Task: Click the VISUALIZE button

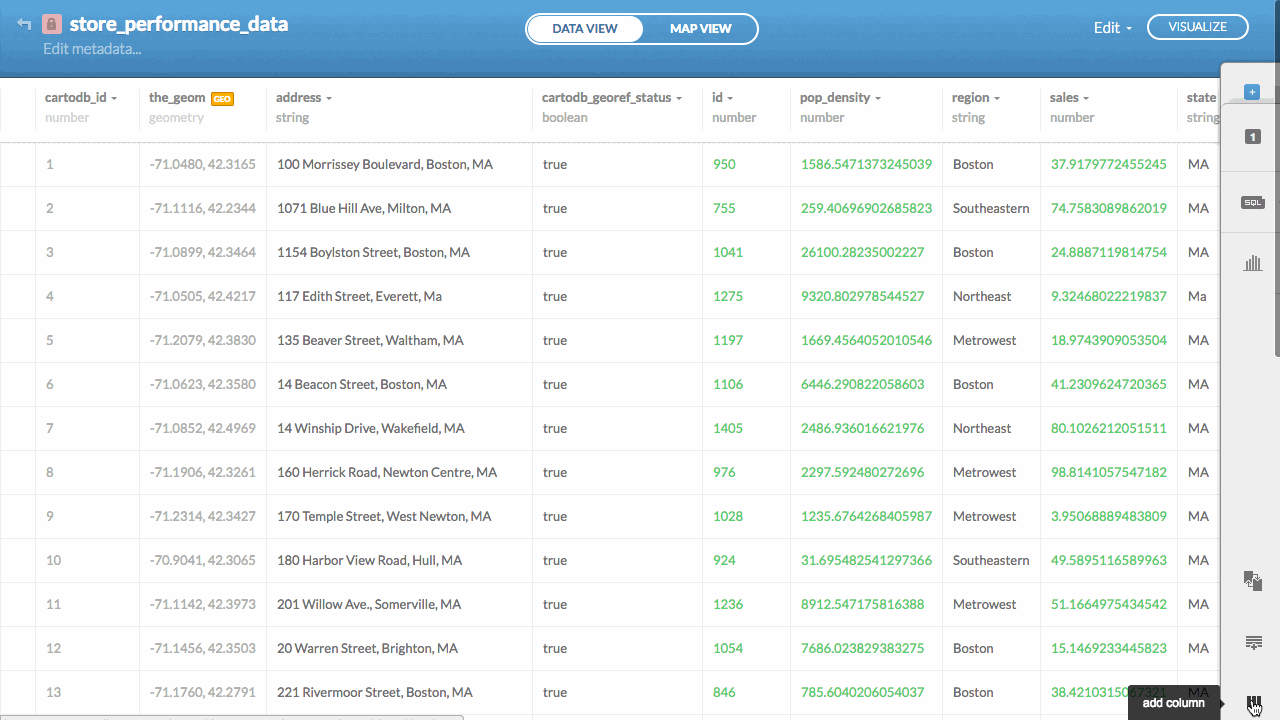Action: [x=1197, y=27]
